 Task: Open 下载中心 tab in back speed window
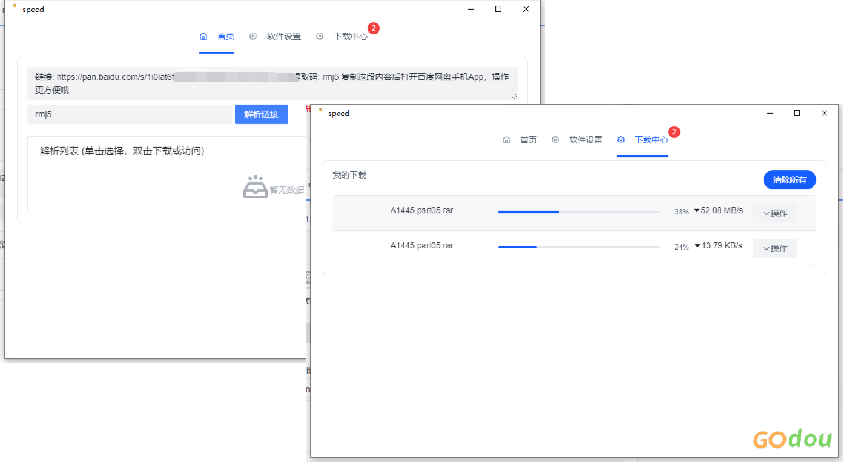[351, 37]
